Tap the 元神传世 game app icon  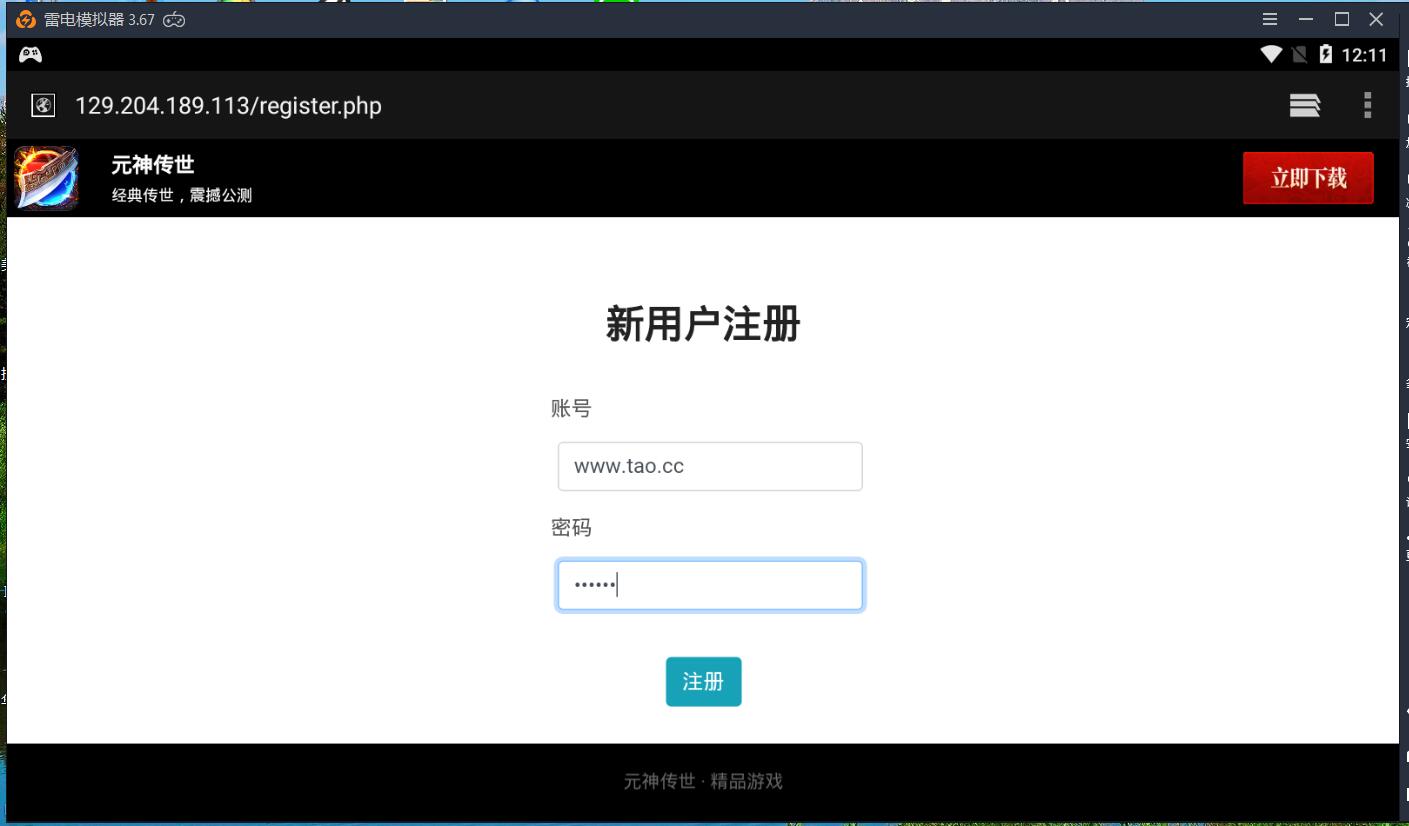(x=46, y=178)
